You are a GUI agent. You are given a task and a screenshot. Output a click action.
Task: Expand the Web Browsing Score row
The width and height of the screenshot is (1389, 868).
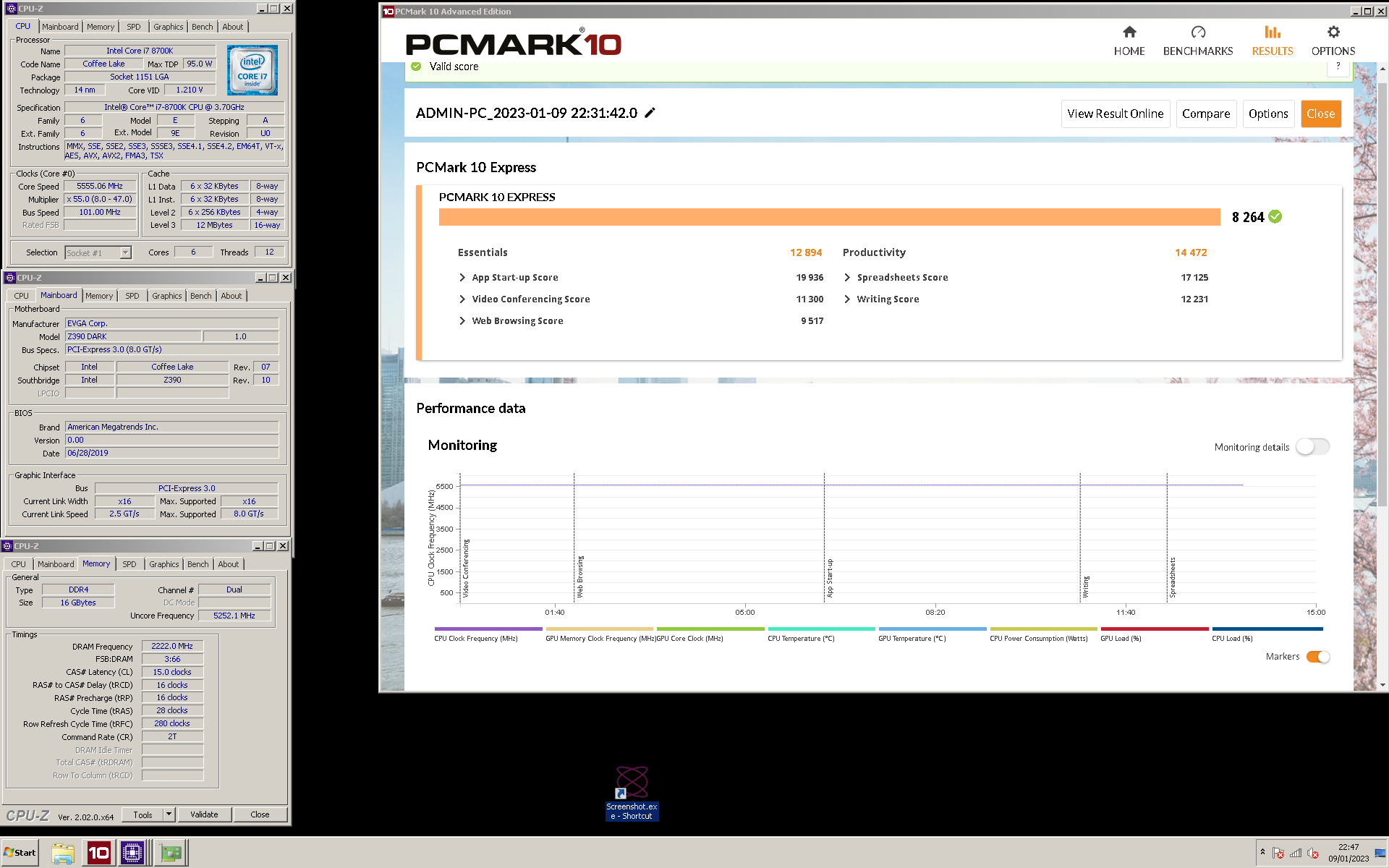pyautogui.click(x=462, y=320)
